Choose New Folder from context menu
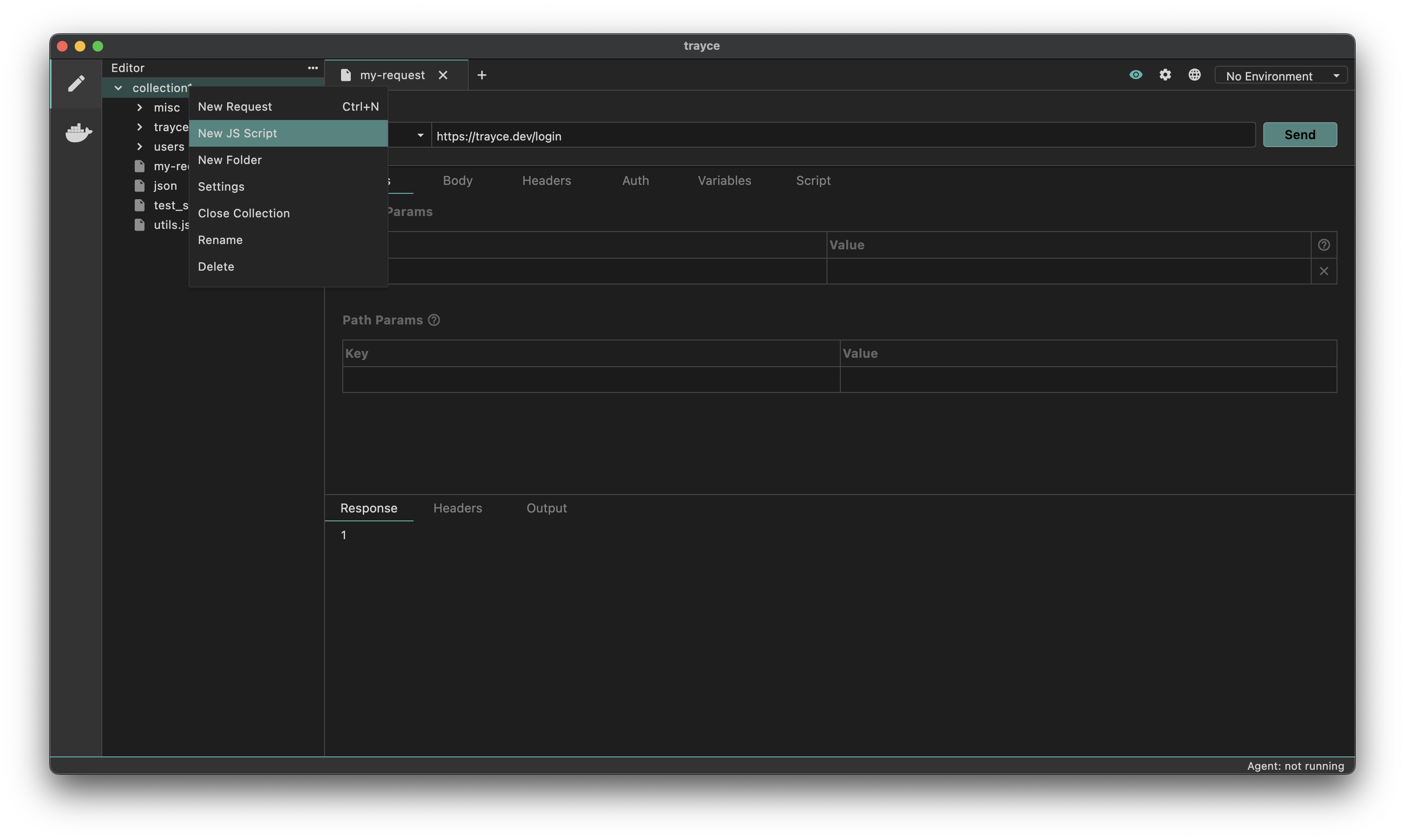This screenshot has width=1405, height=840. (288, 160)
